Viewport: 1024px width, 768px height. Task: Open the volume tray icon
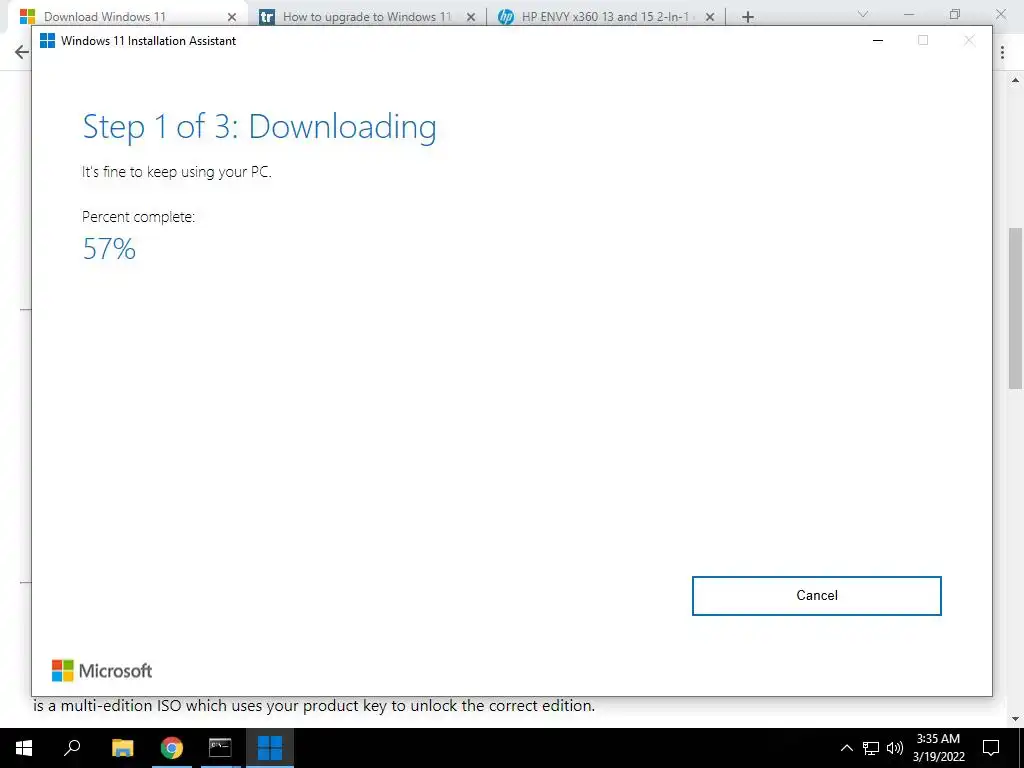(895, 748)
